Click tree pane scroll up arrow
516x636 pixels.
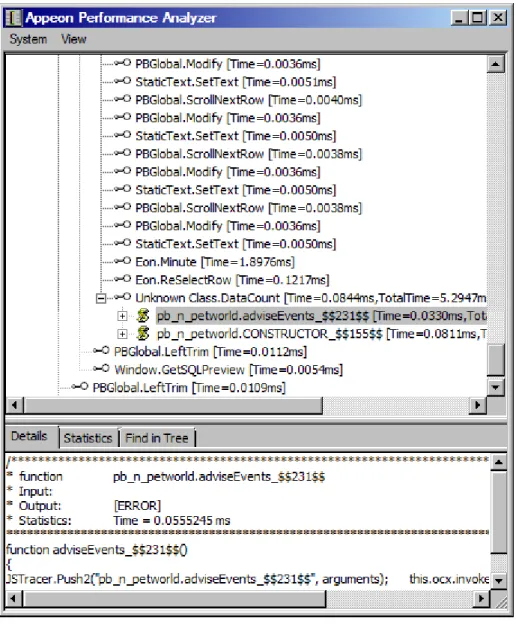(x=496, y=64)
